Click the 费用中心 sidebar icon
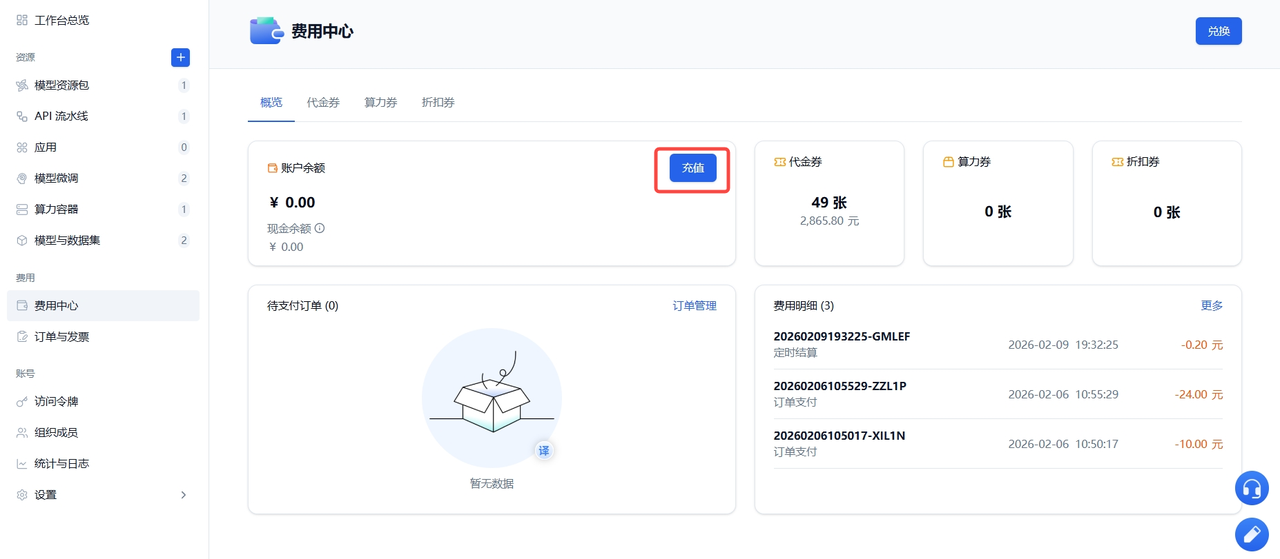The image size is (1280, 559). tap(22, 306)
